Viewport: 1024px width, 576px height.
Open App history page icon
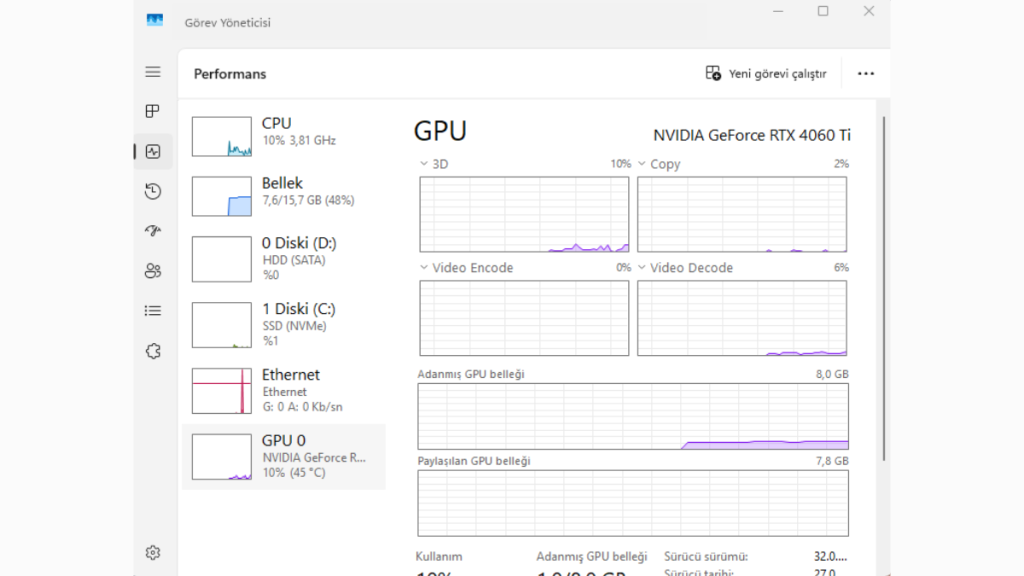[x=153, y=191]
